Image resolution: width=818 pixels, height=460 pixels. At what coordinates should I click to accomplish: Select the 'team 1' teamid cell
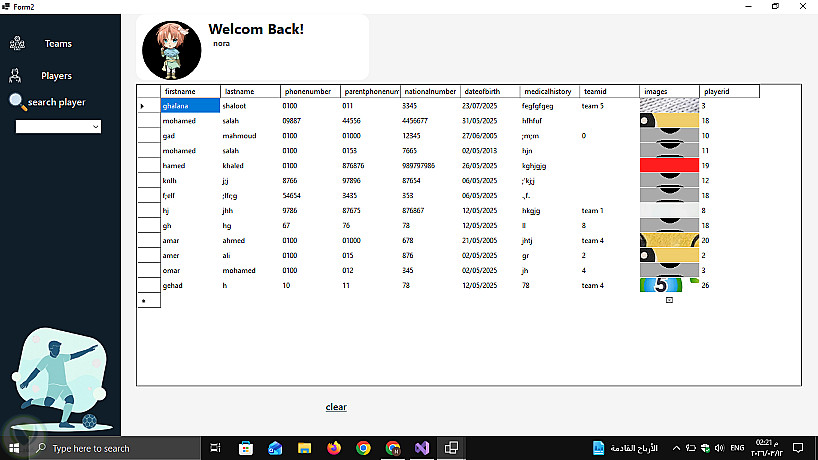point(609,211)
